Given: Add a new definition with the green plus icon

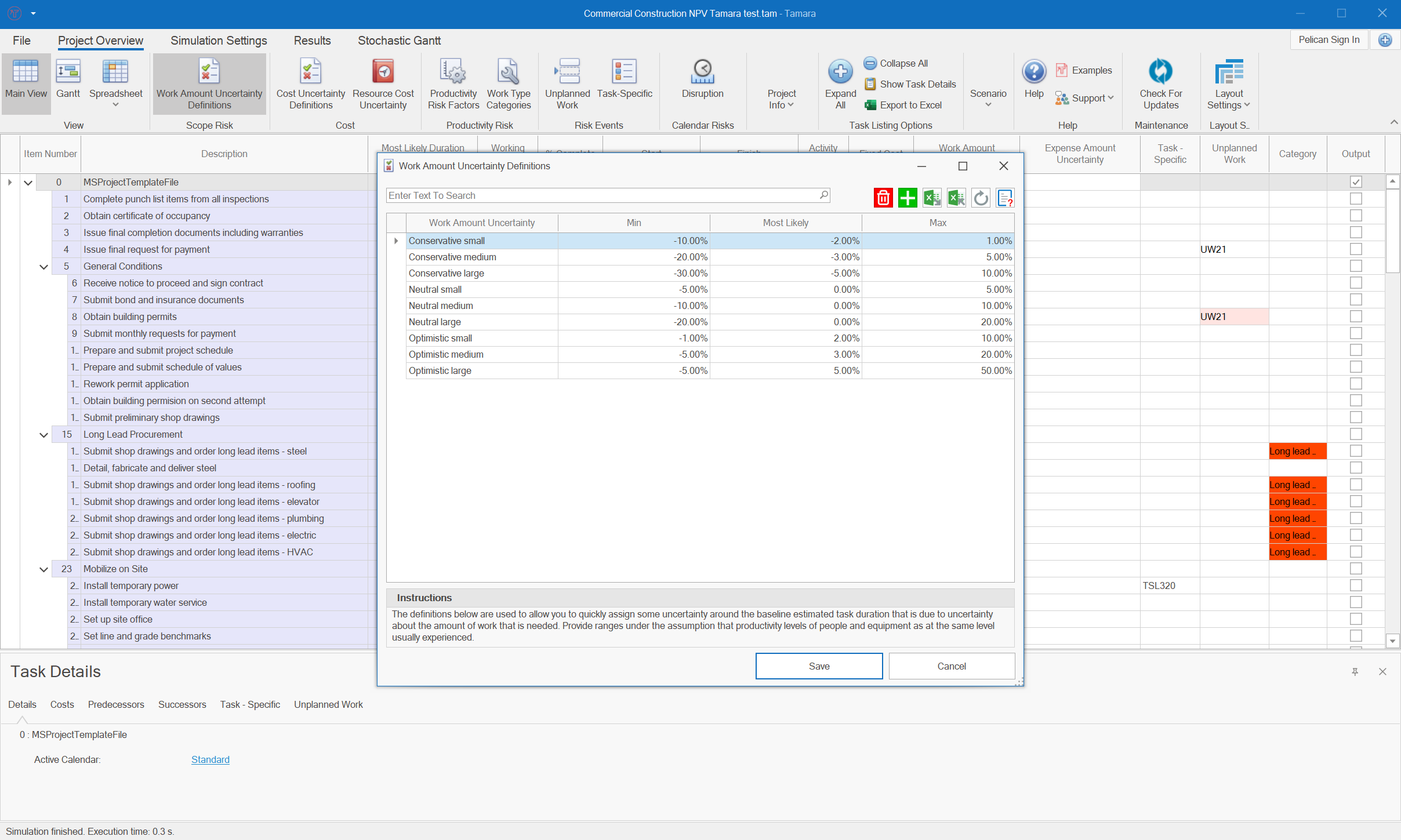Looking at the screenshot, I should coord(907,198).
